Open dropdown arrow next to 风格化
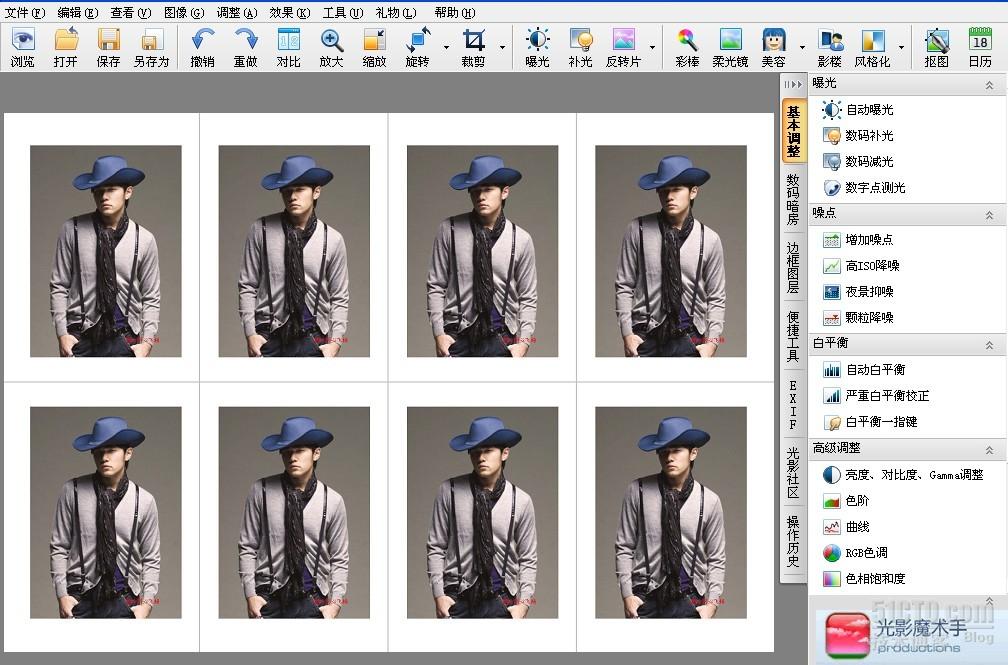 [901, 48]
